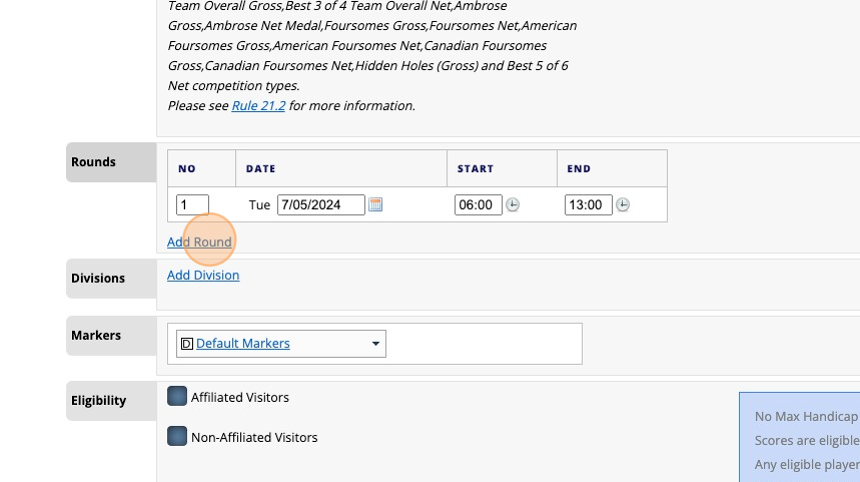Click the 13:00 end time field
860x482 pixels.
point(588,205)
